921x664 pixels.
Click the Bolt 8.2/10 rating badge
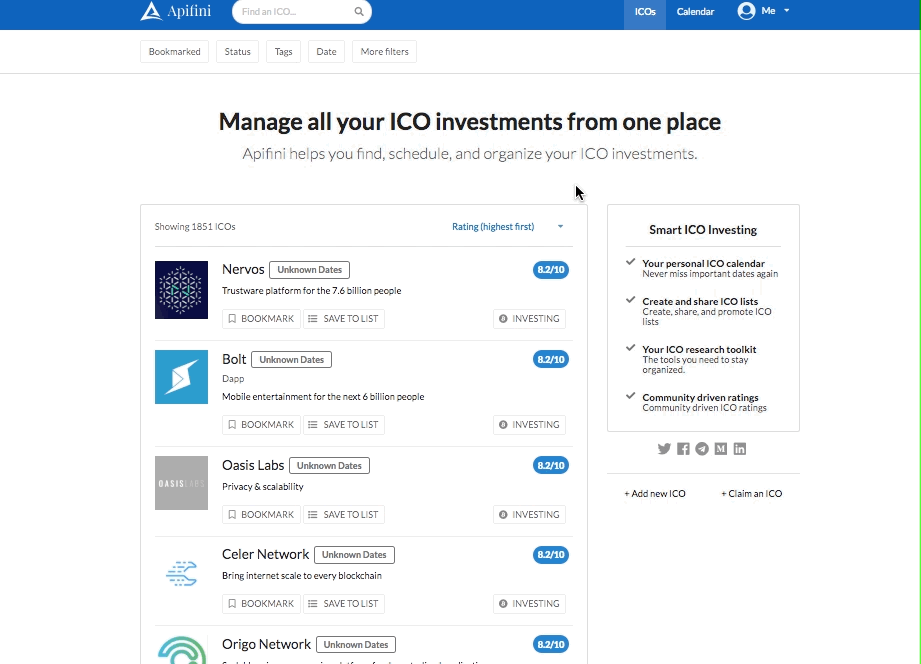pyautogui.click(x=550, y=359)
